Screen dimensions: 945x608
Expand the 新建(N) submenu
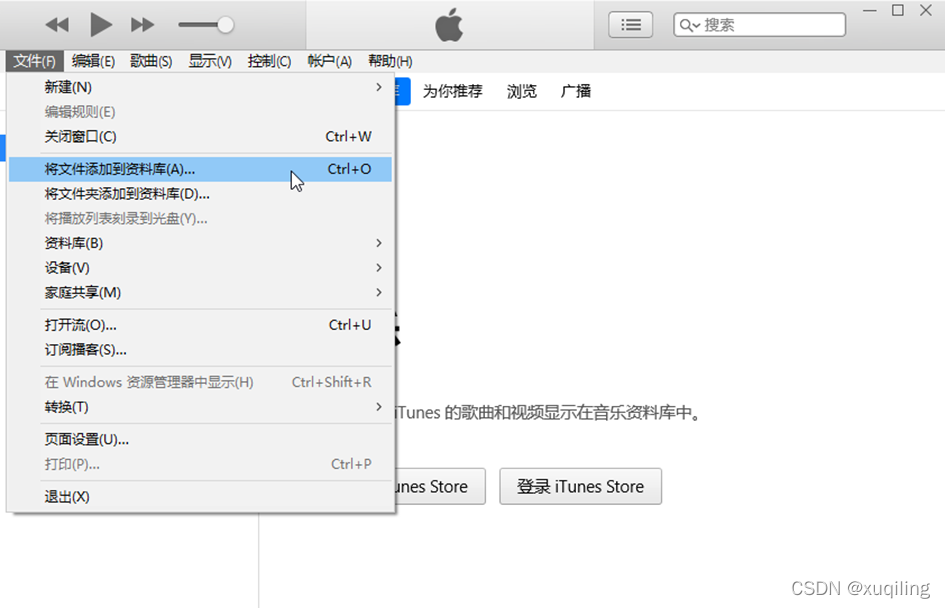tap(200, 87)
